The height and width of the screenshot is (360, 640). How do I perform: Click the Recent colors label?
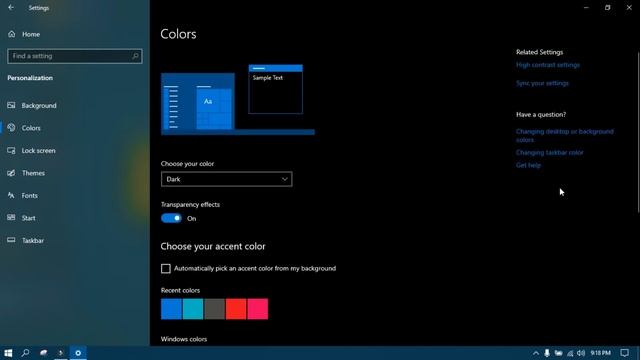click(180, 290)
